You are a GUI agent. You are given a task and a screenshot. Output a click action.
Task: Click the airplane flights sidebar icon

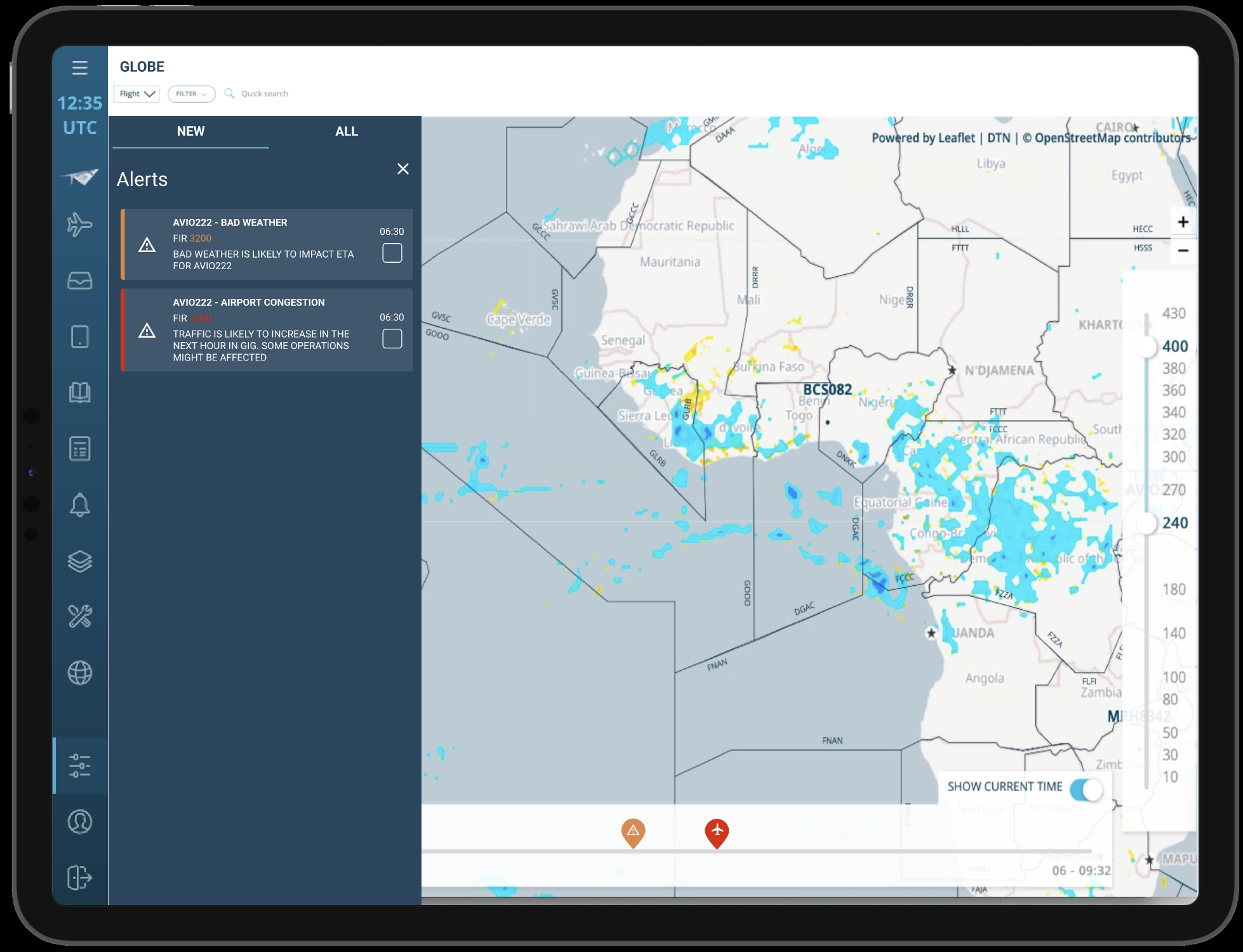tap(79, 225)
